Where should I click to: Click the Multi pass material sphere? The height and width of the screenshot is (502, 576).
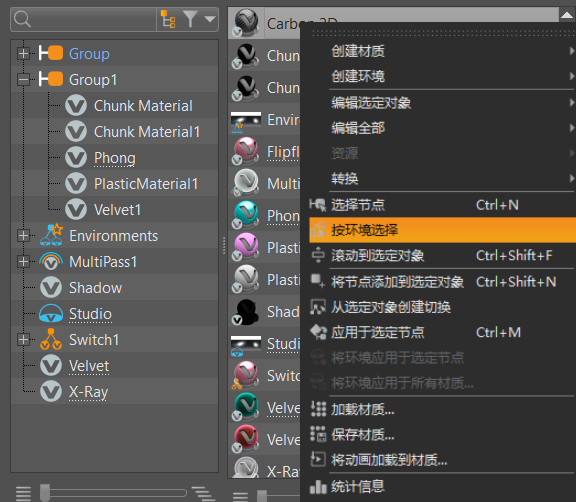[246, 183]
